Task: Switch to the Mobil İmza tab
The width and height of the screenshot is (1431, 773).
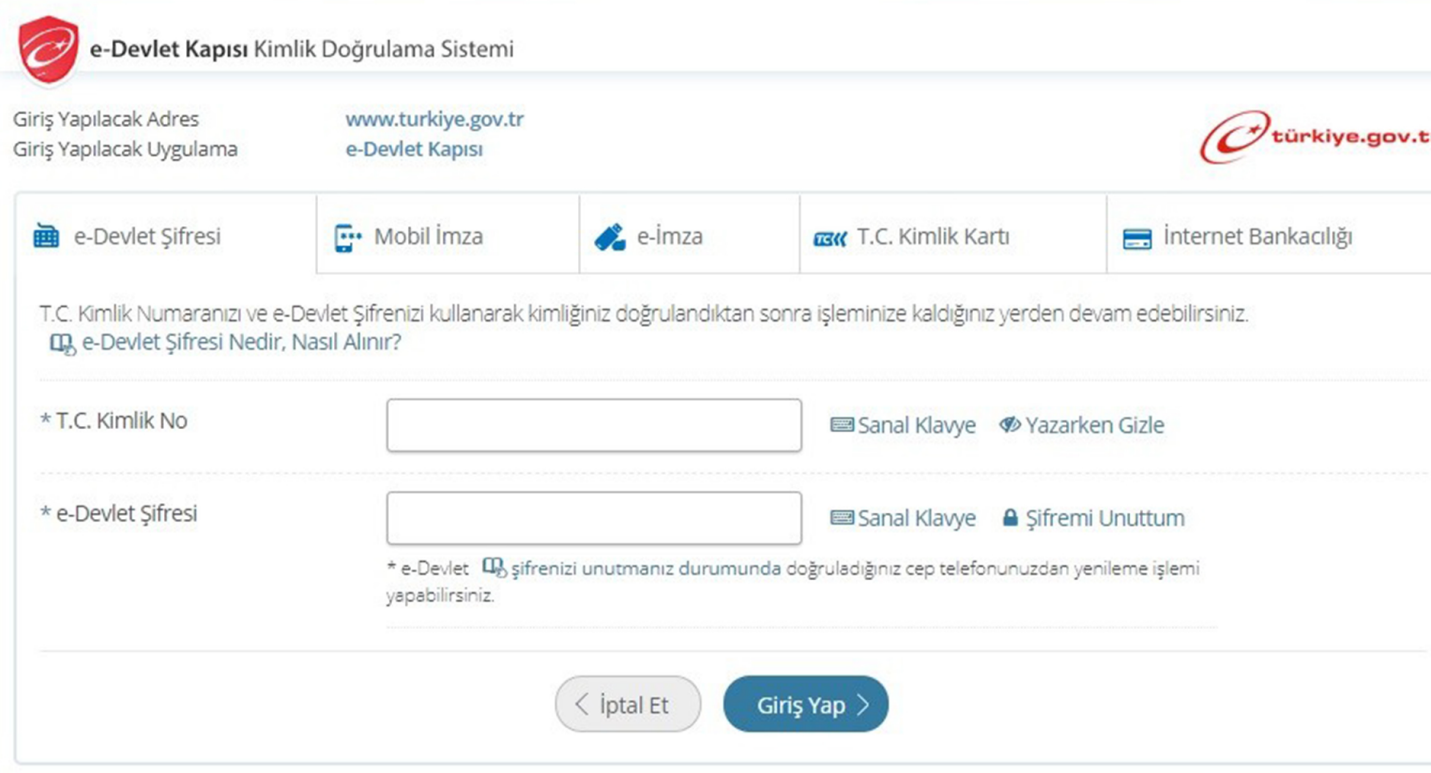Action: click(x=447, y=235)
